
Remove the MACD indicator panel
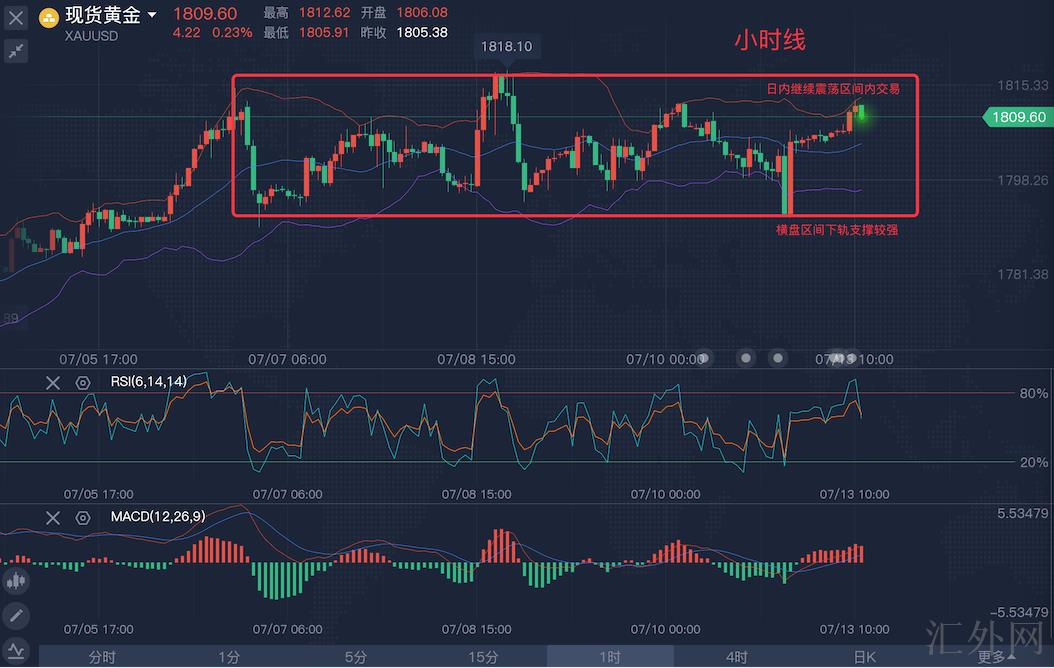coord(53,517)
